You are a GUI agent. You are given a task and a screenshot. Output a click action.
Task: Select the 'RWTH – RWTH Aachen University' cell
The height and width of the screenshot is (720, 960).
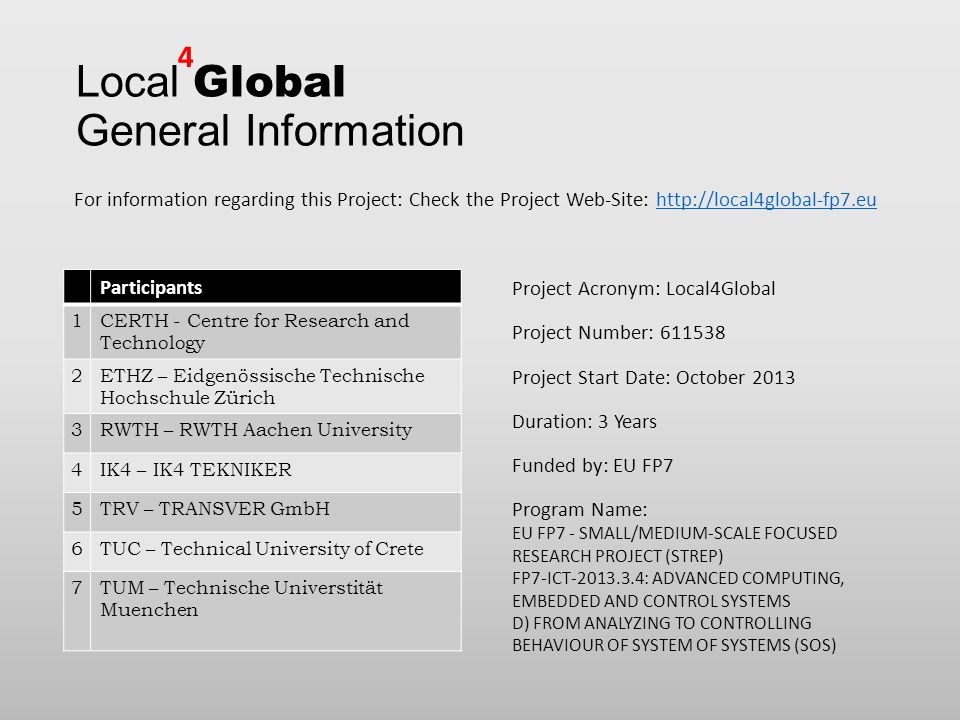click(276, 433)
